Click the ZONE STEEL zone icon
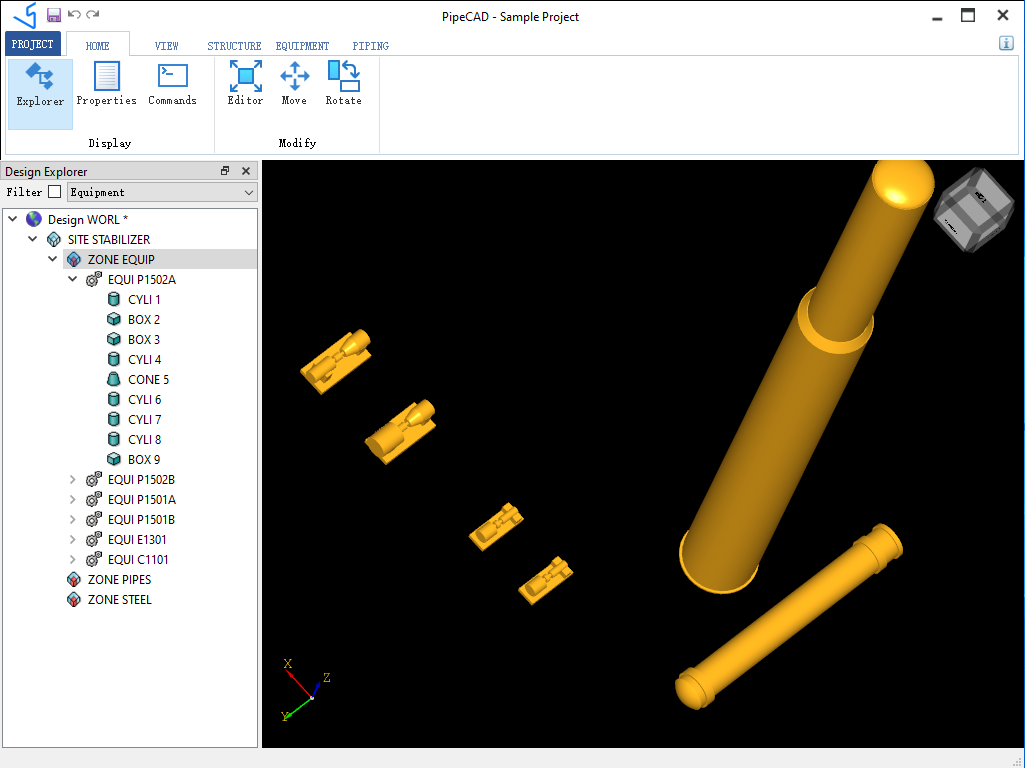Screen dimensions: 1025x768 74,599
